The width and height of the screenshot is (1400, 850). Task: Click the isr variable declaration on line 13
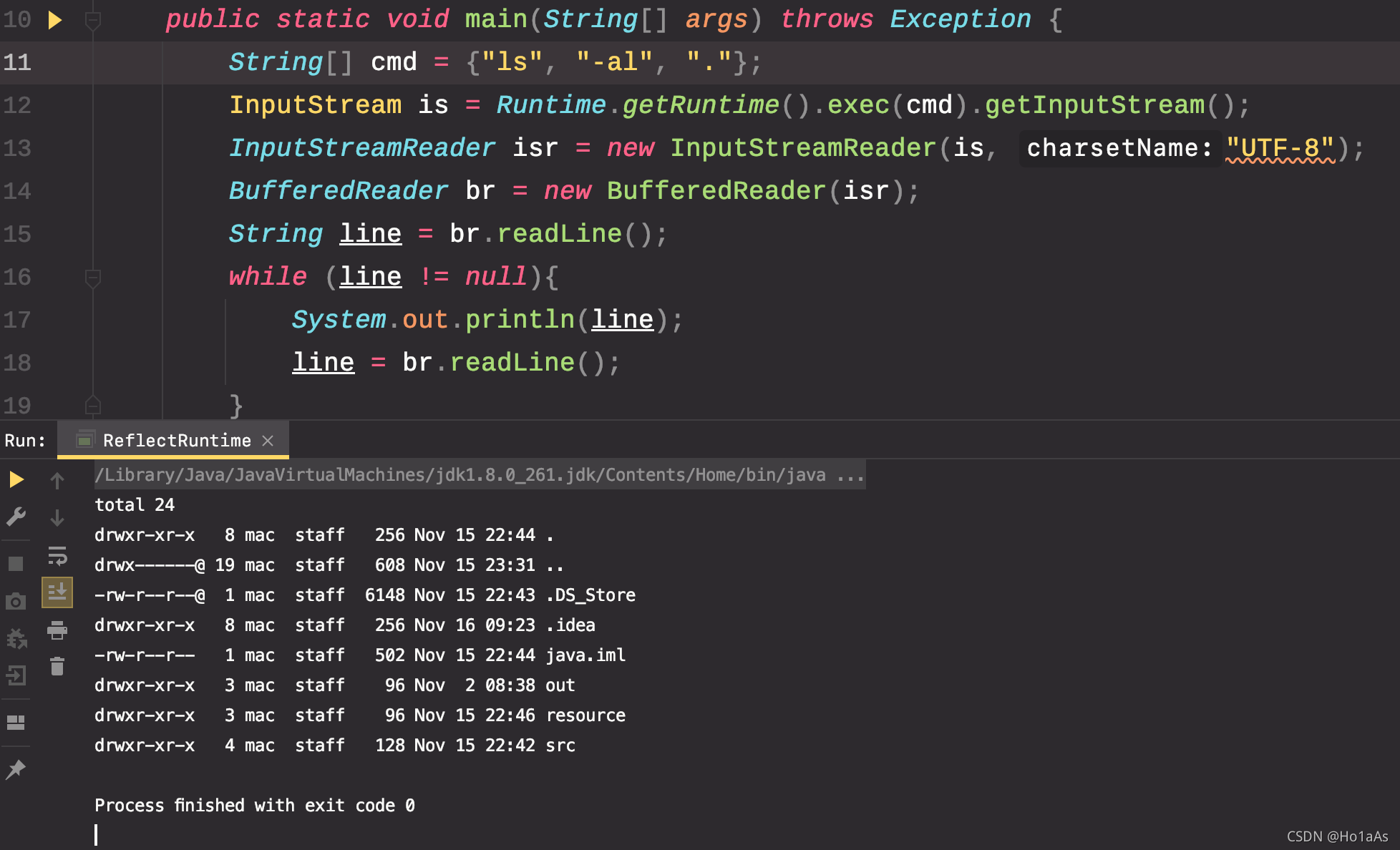point(535,148)
